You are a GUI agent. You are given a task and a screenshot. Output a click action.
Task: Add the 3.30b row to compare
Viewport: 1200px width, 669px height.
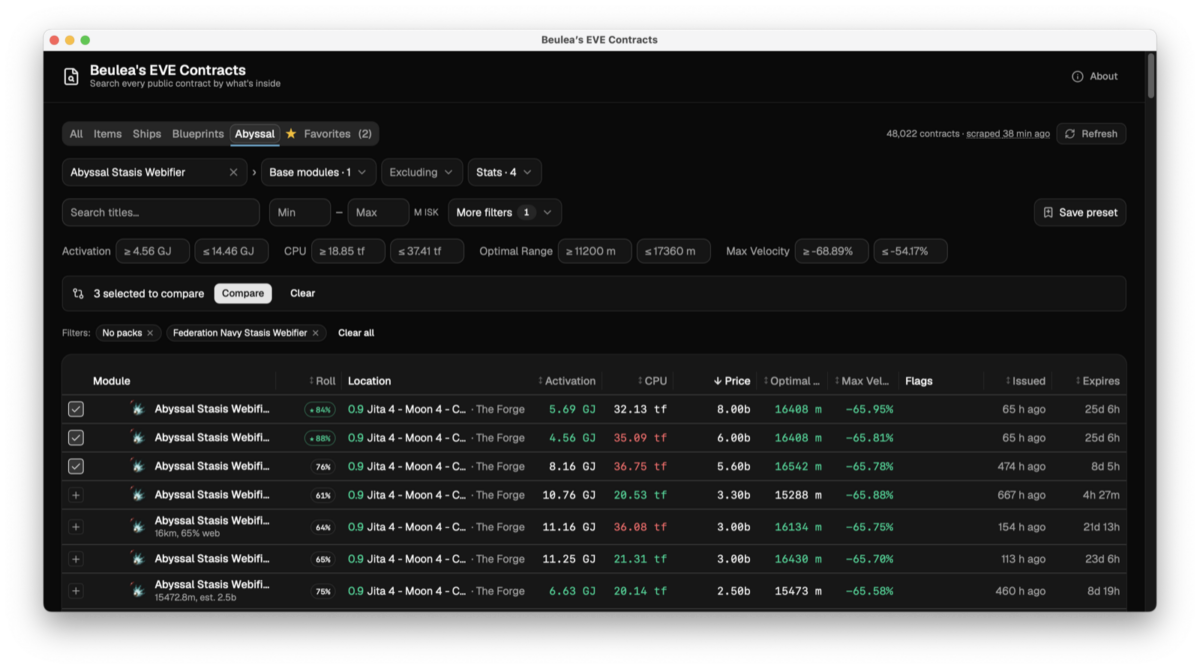tap(76, 495)
